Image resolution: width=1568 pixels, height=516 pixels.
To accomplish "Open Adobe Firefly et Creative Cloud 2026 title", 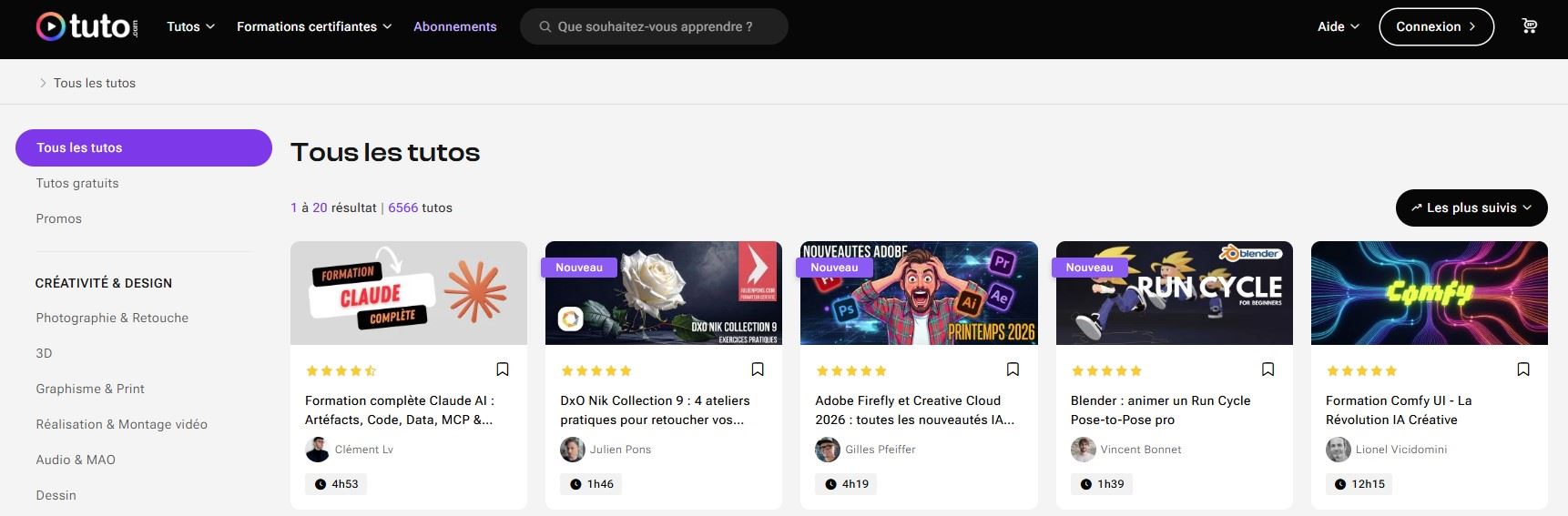I will click(914, 410).
